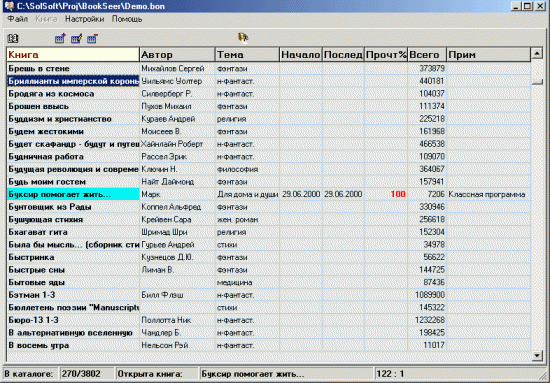This screenshot has width=550, height=383.
Task: Click author Поллотта Ник
Action: (166, 320)
